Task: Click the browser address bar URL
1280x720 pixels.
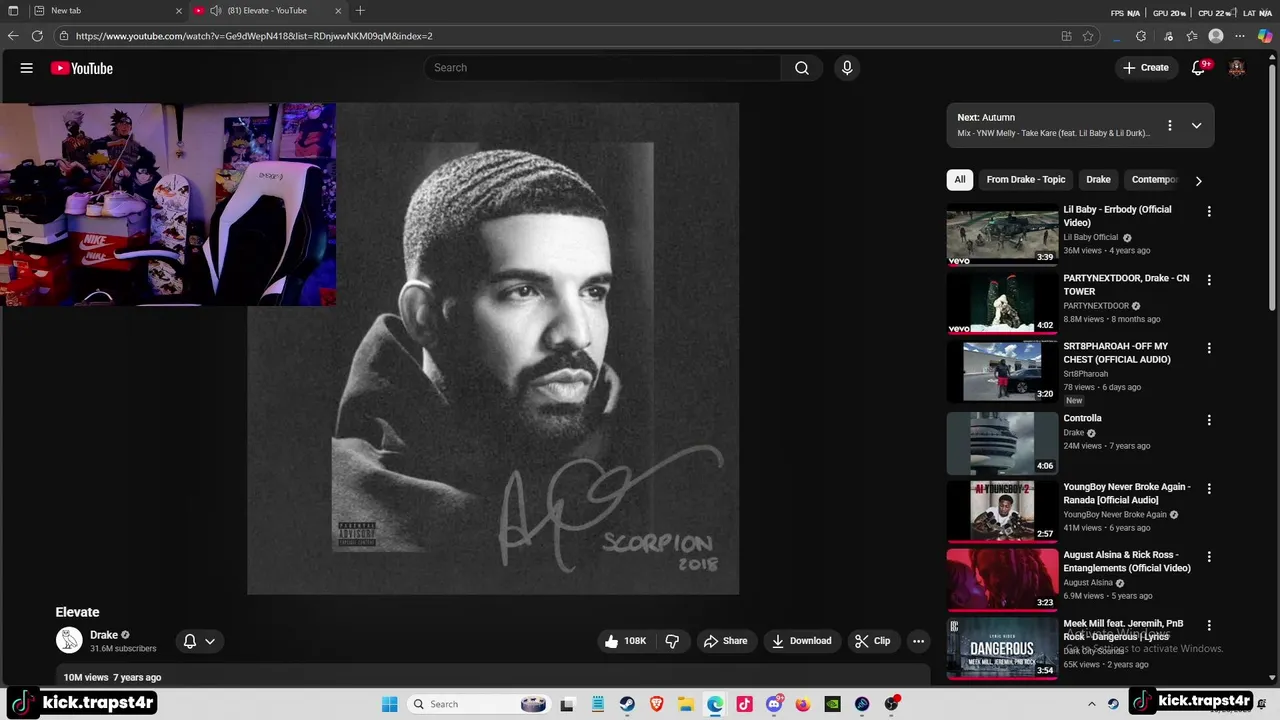Action: click(x=254, y=36)
